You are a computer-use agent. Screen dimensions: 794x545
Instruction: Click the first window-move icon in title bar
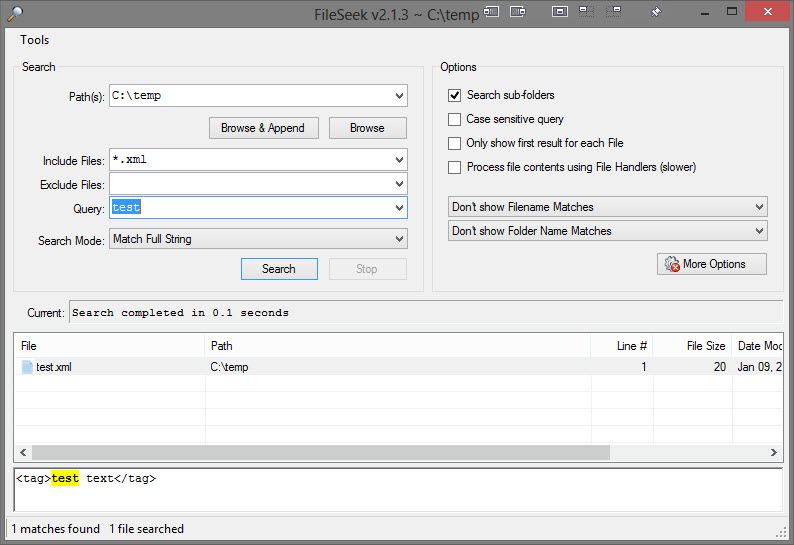tap(492, 12)
